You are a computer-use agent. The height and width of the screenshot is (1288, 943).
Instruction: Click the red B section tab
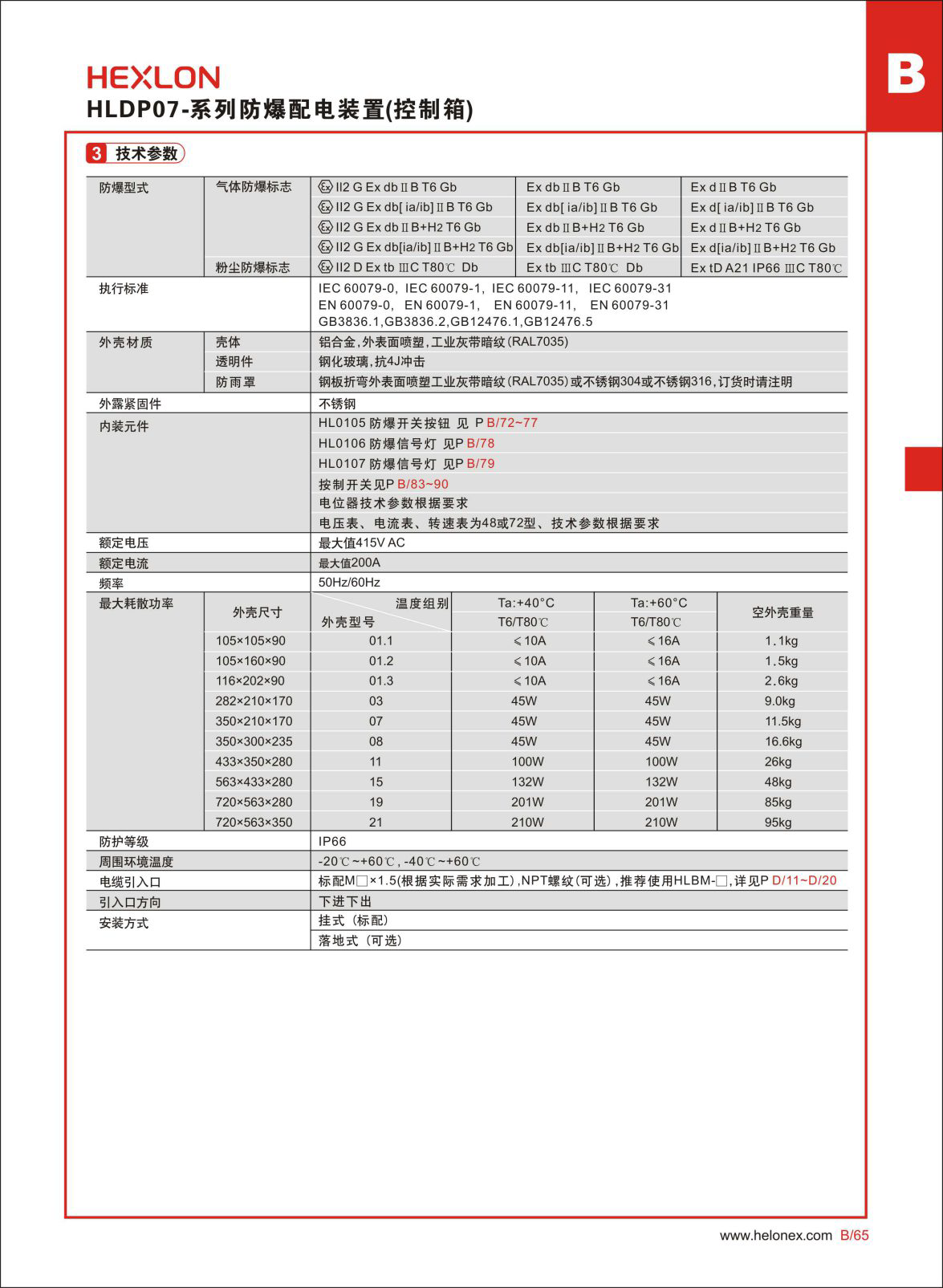coord(904,66)
